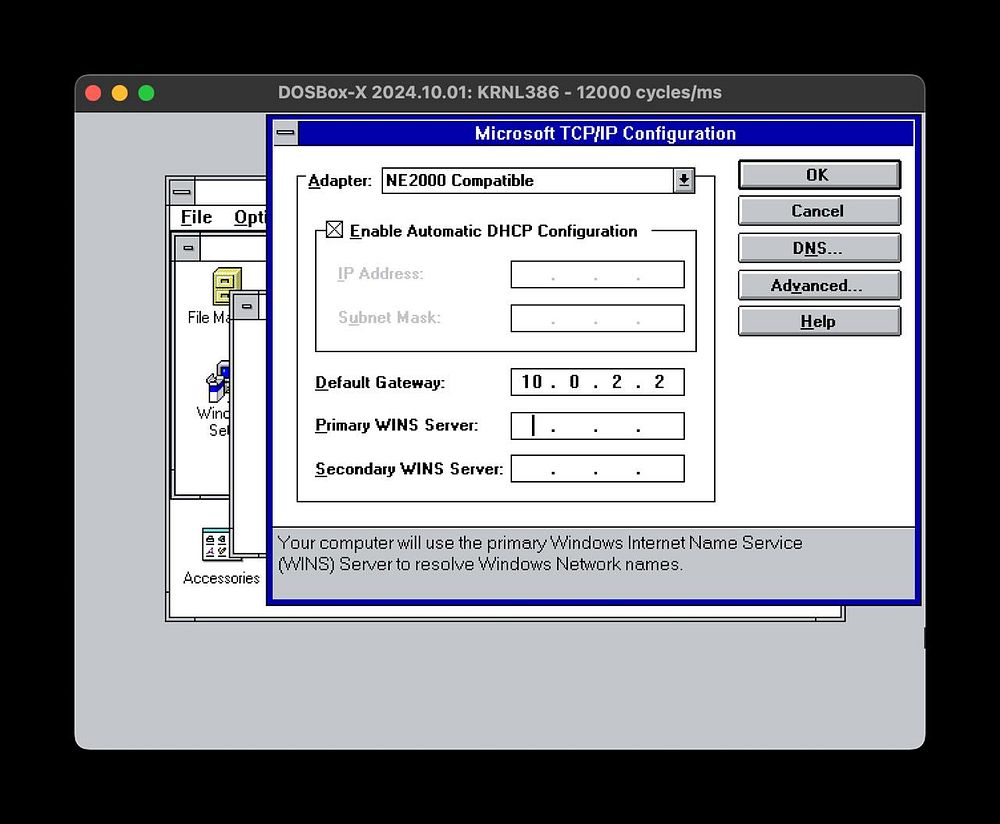Open the DNS... settings button
Viewport: 1000px width, 824px height.
pyautogui.click(x=819, y=248)
